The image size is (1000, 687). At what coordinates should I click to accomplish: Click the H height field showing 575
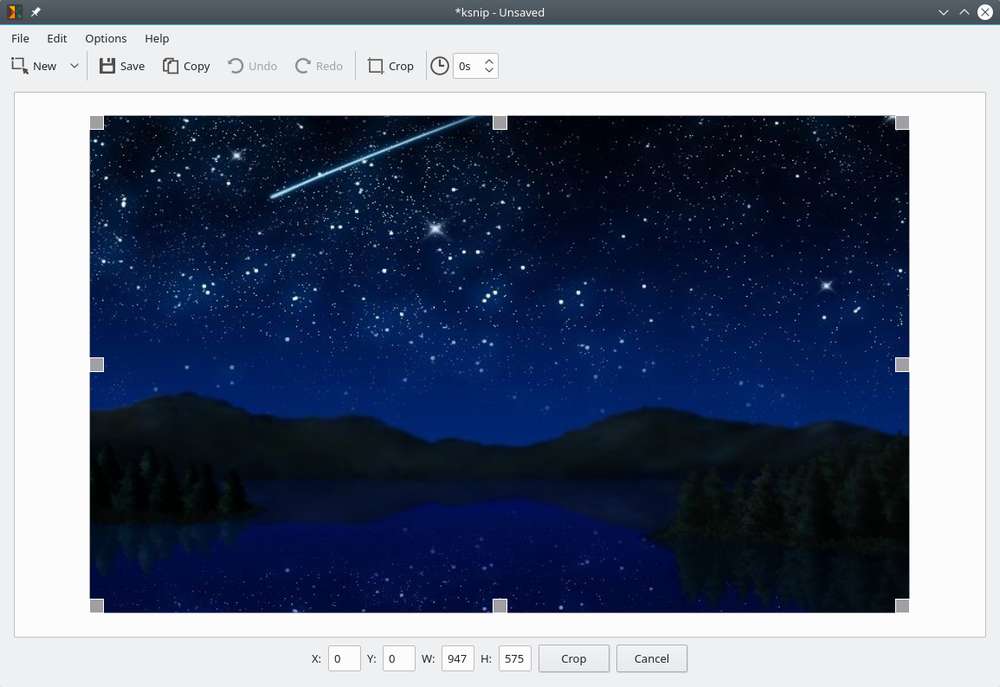tap(514, 658)
